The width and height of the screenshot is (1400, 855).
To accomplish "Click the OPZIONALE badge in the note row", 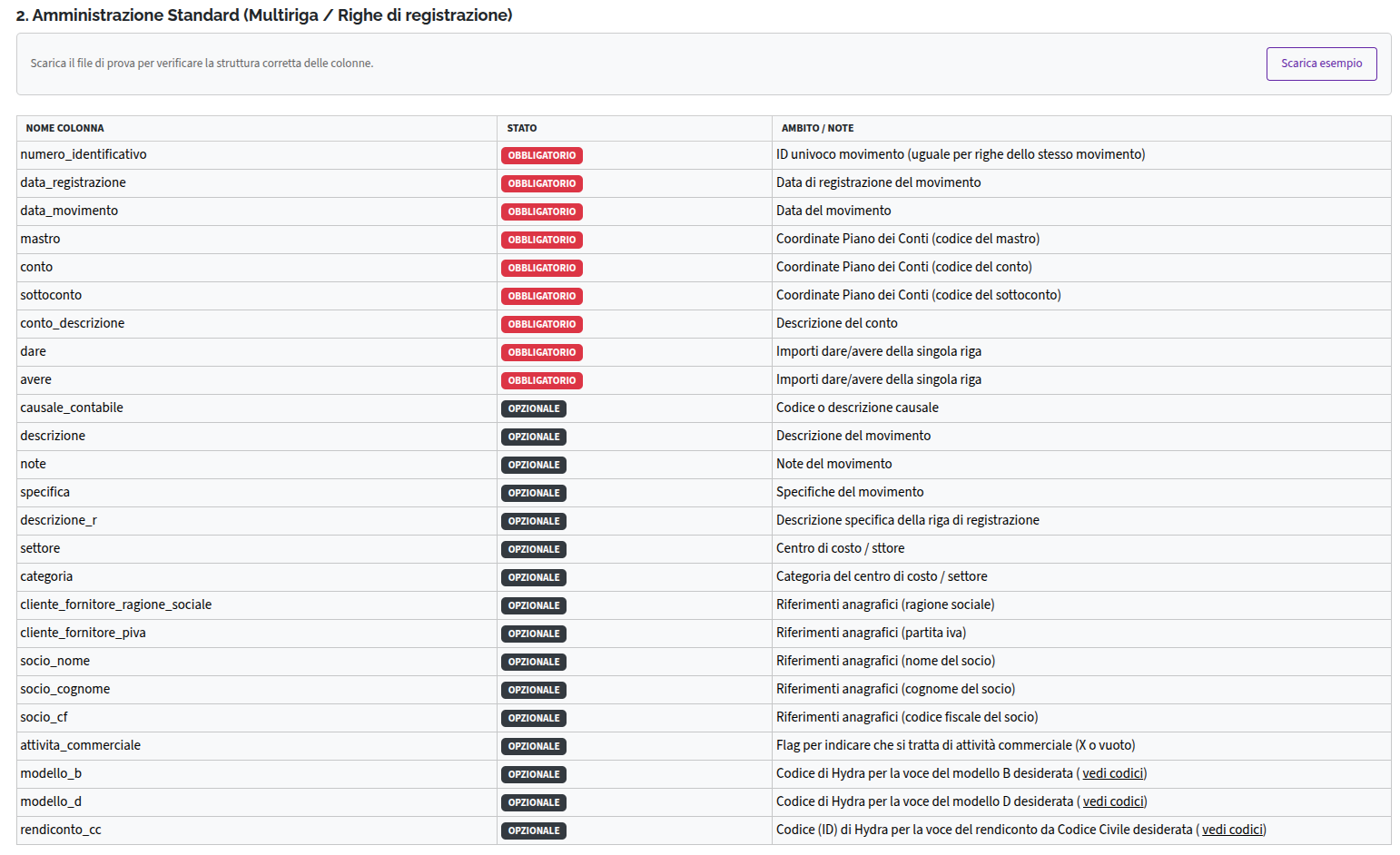I will coord(534,465).
